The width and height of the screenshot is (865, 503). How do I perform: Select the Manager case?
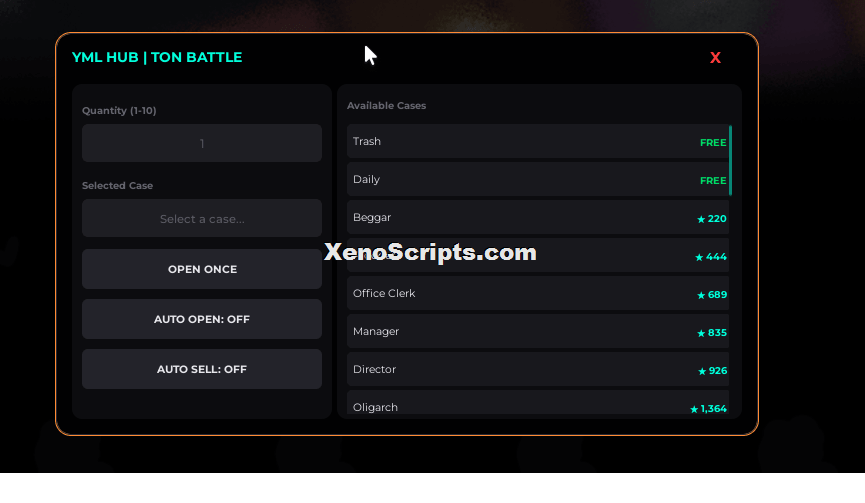coord(538,332)
